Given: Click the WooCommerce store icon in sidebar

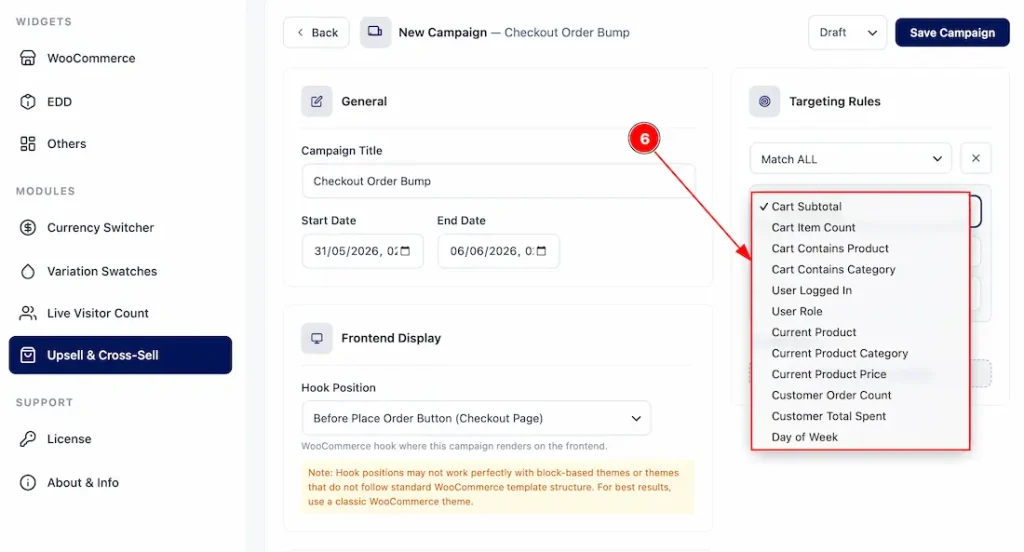Looking at the screenshot, I should coord(27,58).
